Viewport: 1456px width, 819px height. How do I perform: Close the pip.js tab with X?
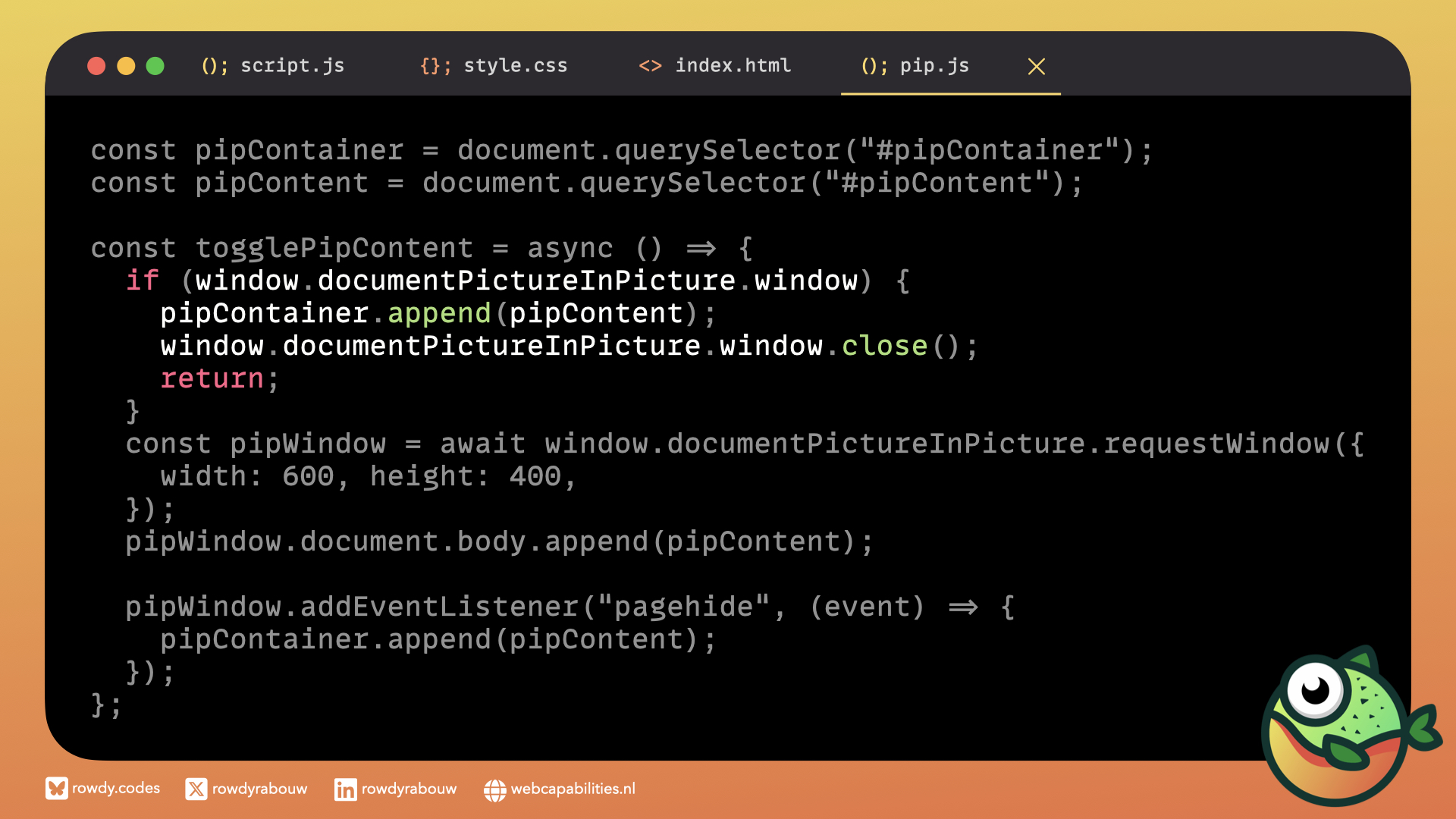pos(1036,67)
